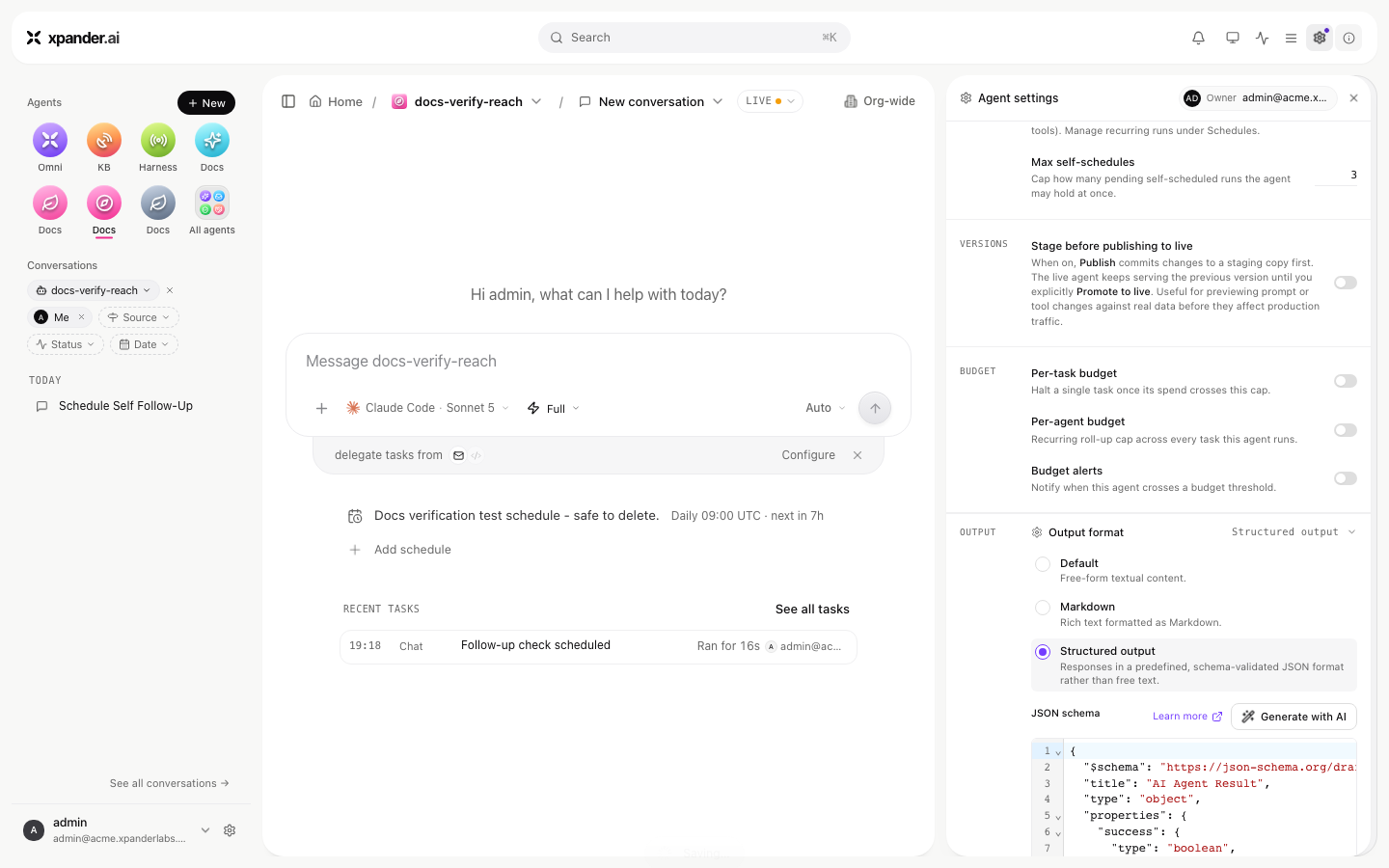Enable the Per-task budget switch
This screenshot has height=868, width=1389.
1346,381
